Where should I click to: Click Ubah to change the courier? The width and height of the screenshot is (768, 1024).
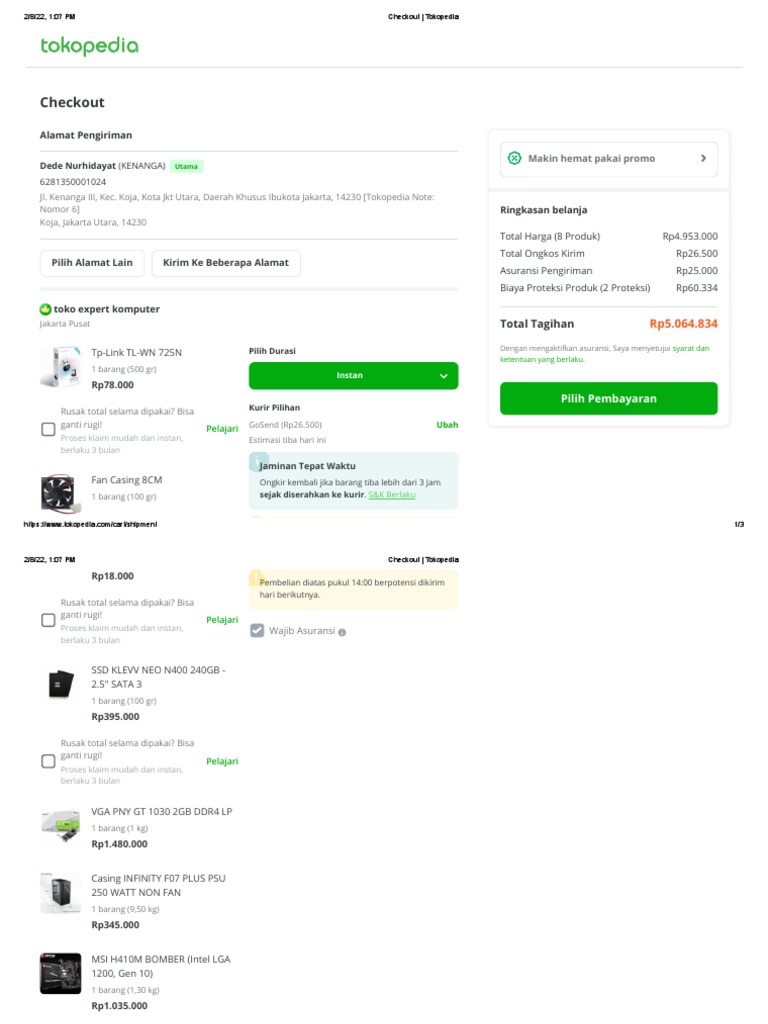(x=447, y=425)
